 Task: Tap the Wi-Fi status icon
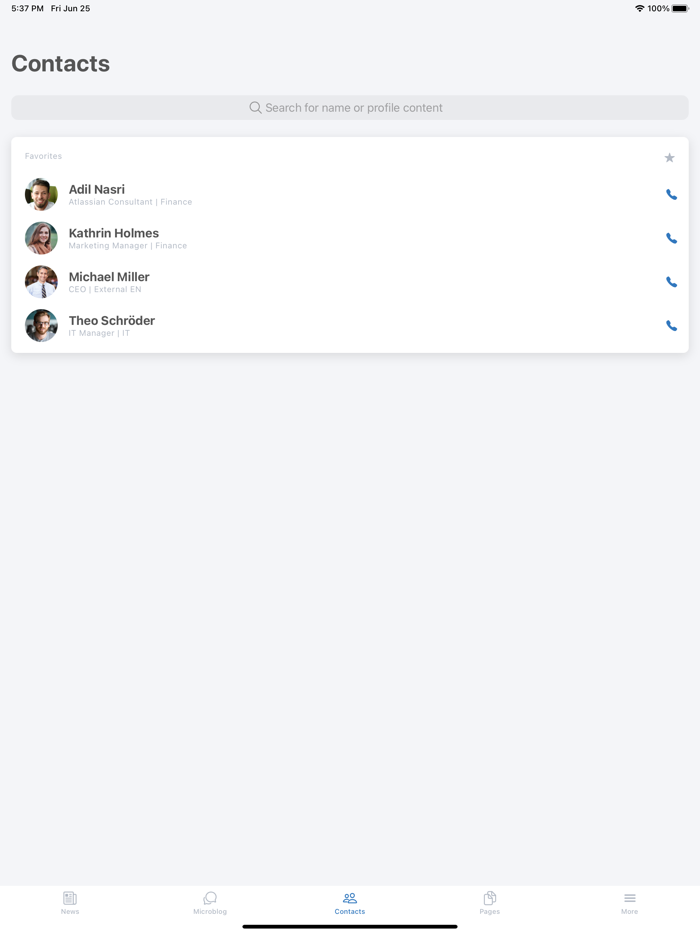pos(640,8)
